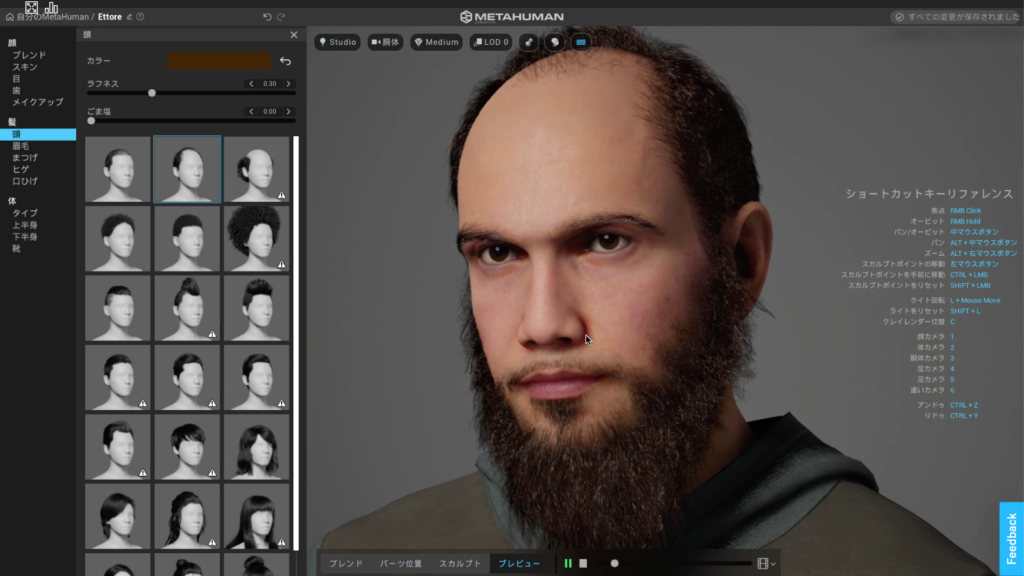The height and width of the screenshot is (576, 1024).
Task: Decrease ごま塩 with the left arrow
Action: 251,112
